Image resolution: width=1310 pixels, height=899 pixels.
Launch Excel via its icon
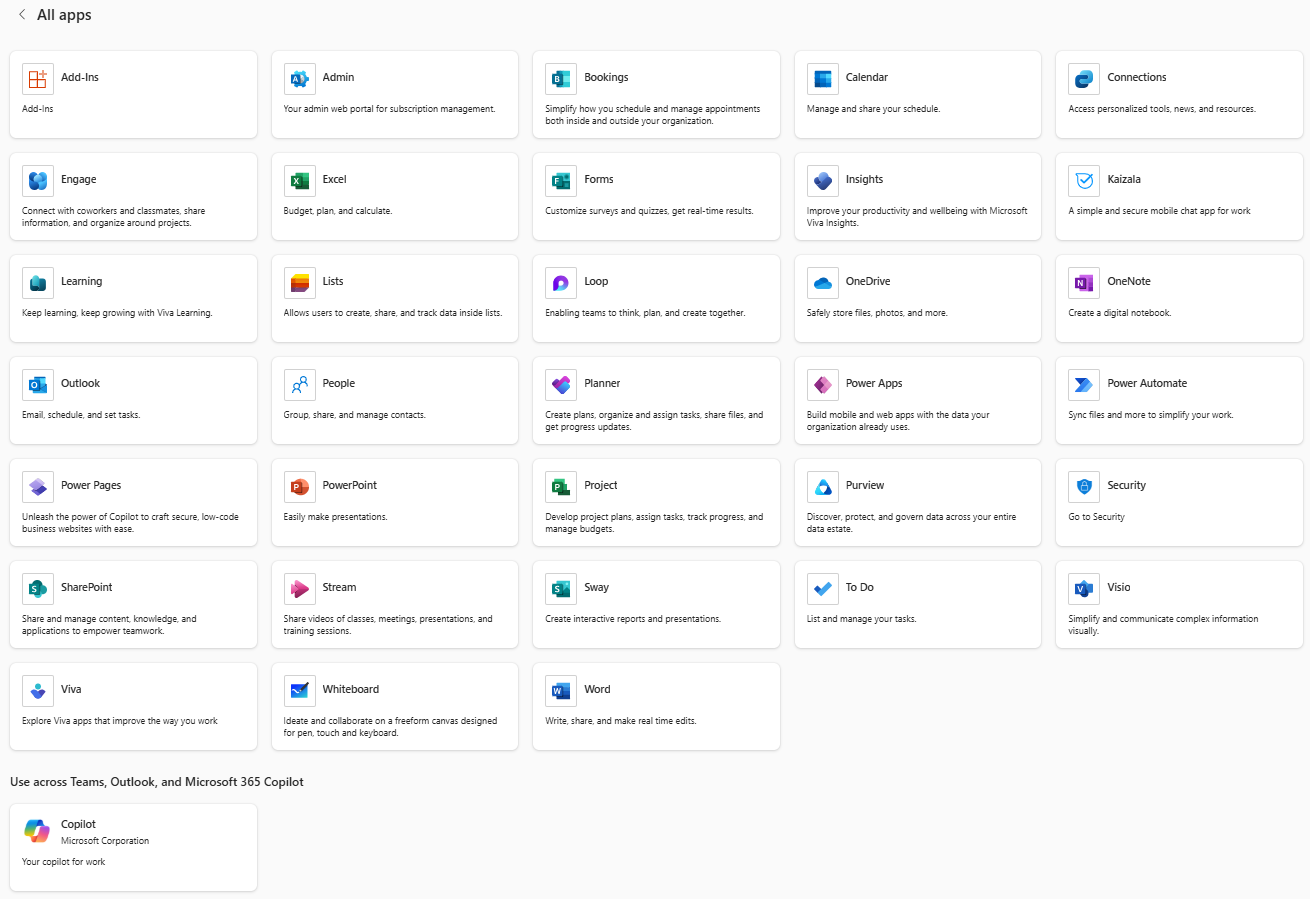click(300, 181)
